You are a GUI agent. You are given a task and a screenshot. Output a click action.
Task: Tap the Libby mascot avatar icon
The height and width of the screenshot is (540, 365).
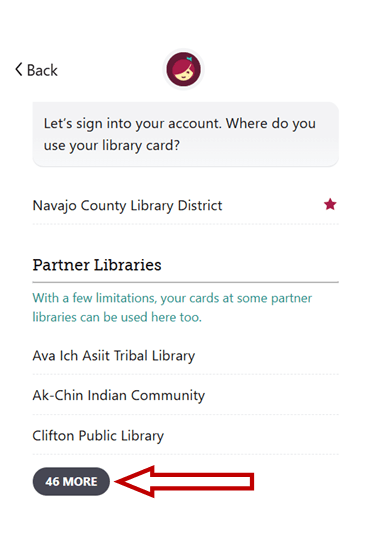(x=184, y=69)
